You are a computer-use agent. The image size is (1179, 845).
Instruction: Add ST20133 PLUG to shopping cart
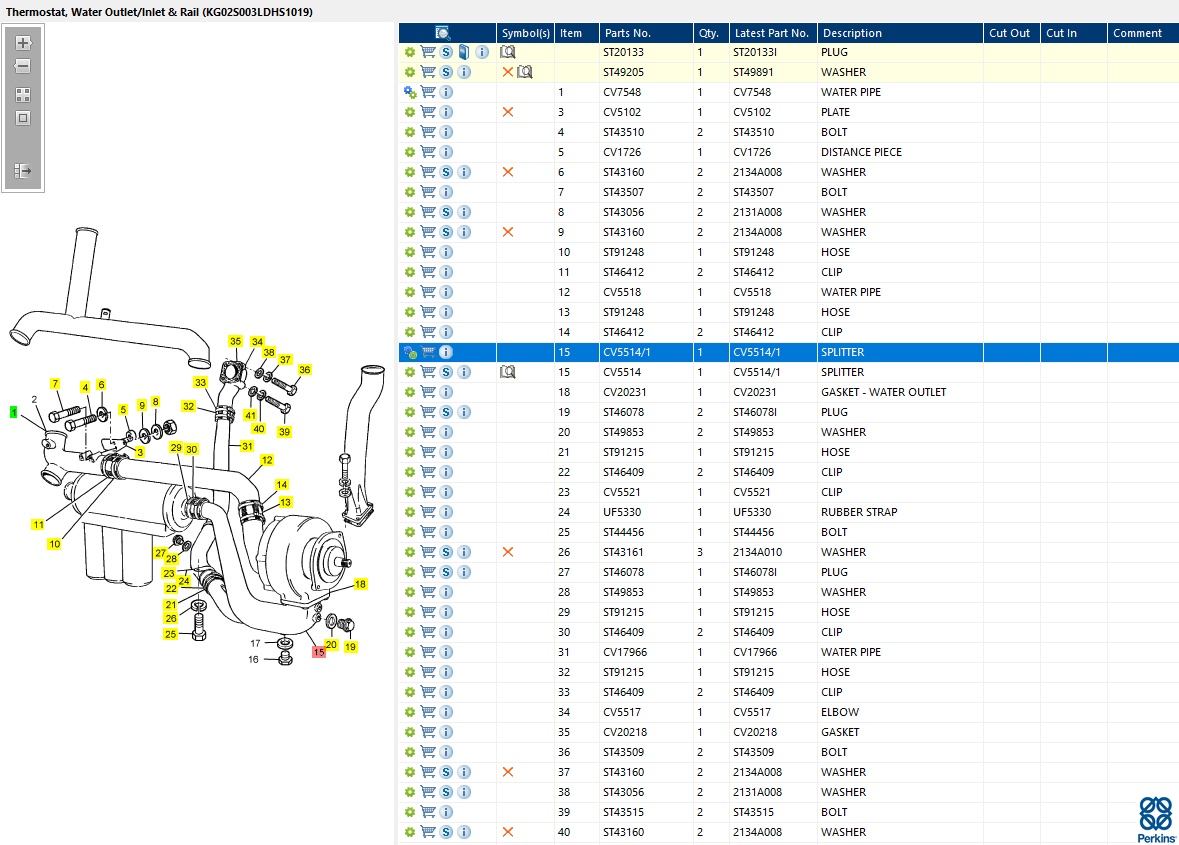click(x=428, y=52)
